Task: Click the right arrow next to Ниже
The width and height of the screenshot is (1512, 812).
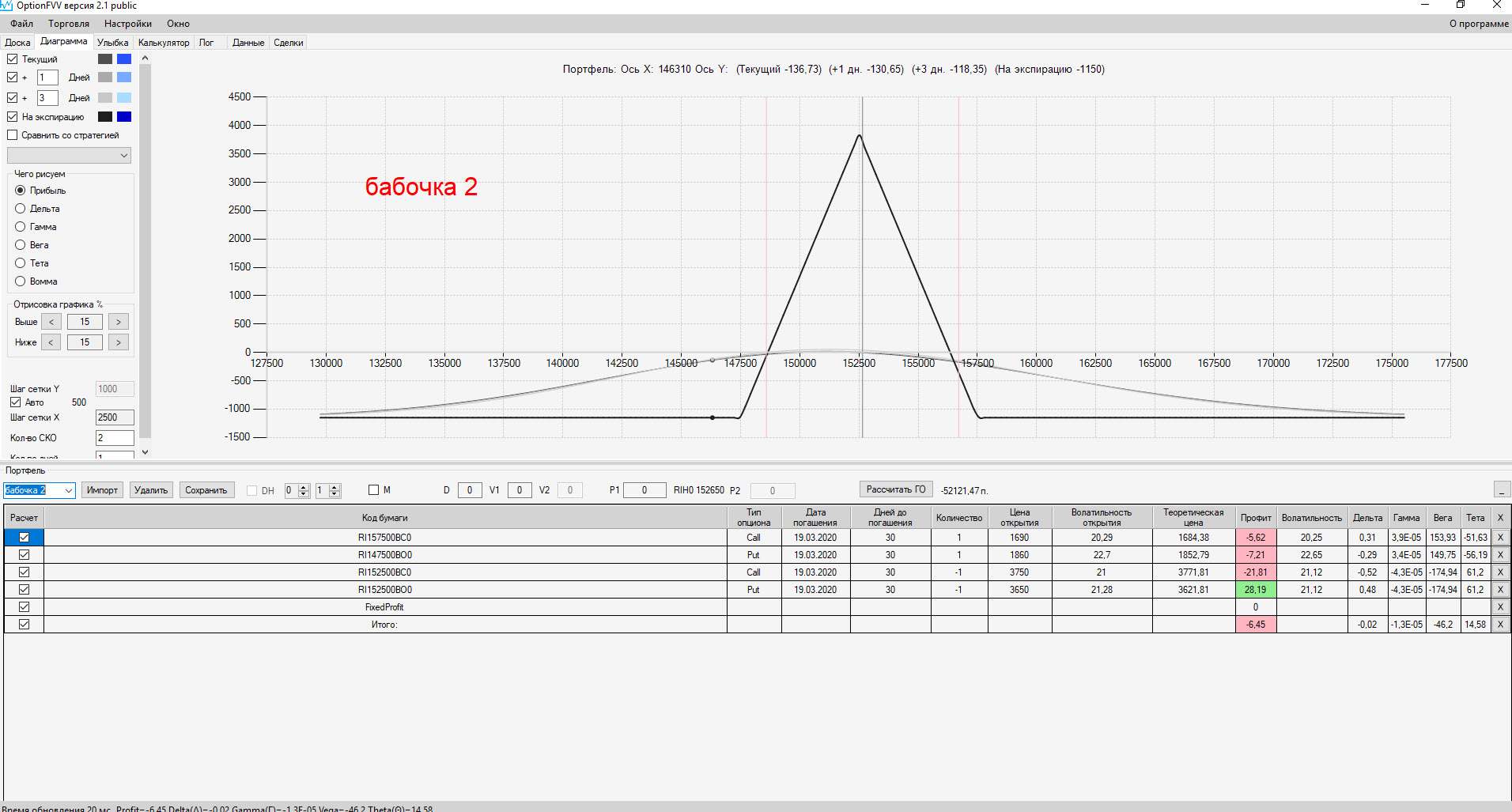Action: click(119, 342)
